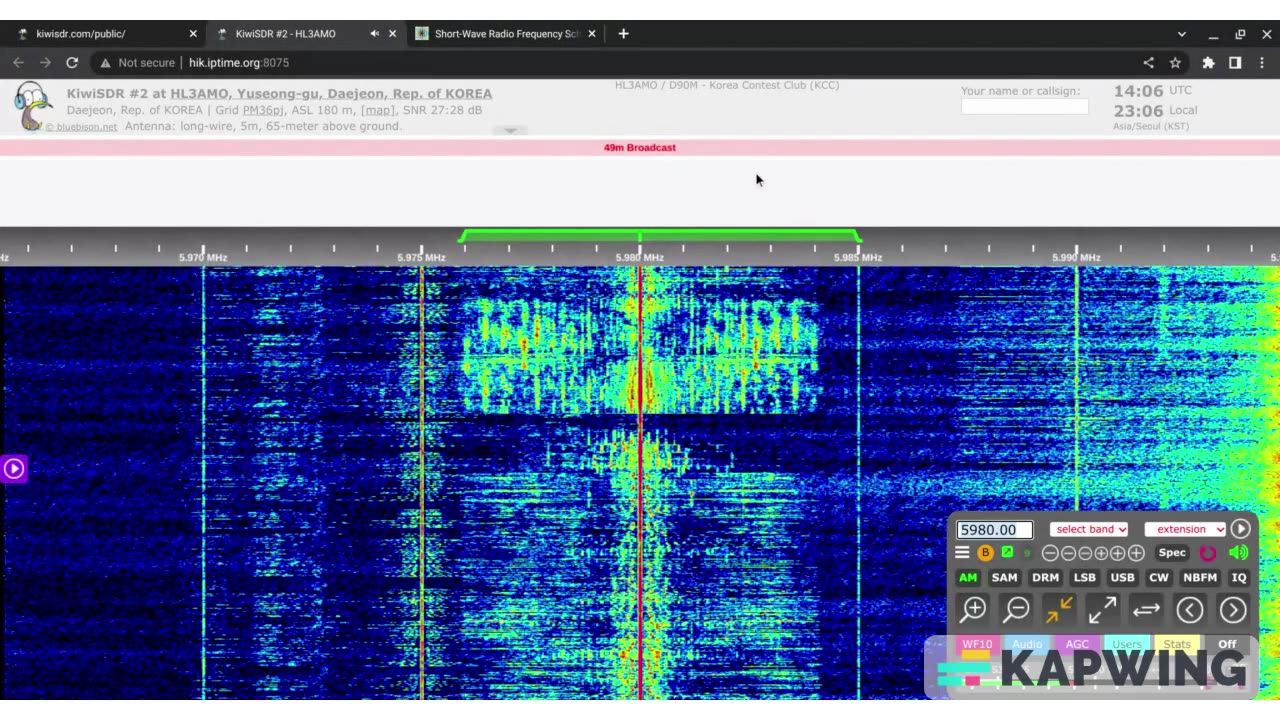
Task: Click the KiwiSDR bird logo
Action: coord(33,106)
